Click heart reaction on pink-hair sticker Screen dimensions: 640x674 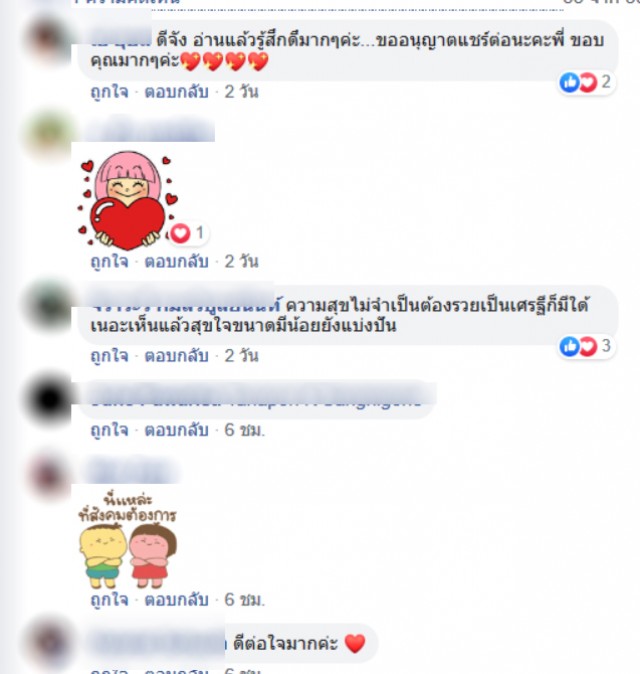[188, 233]
